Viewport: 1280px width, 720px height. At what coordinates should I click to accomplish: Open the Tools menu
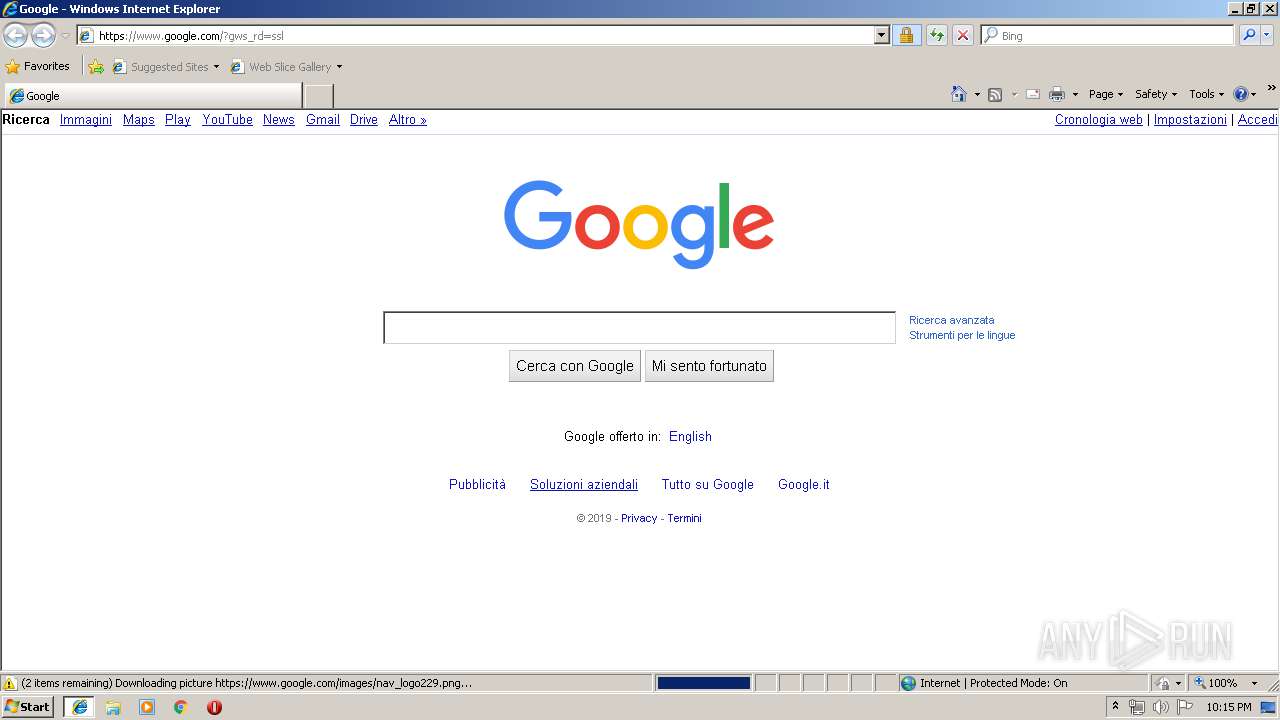(1206, 94)
